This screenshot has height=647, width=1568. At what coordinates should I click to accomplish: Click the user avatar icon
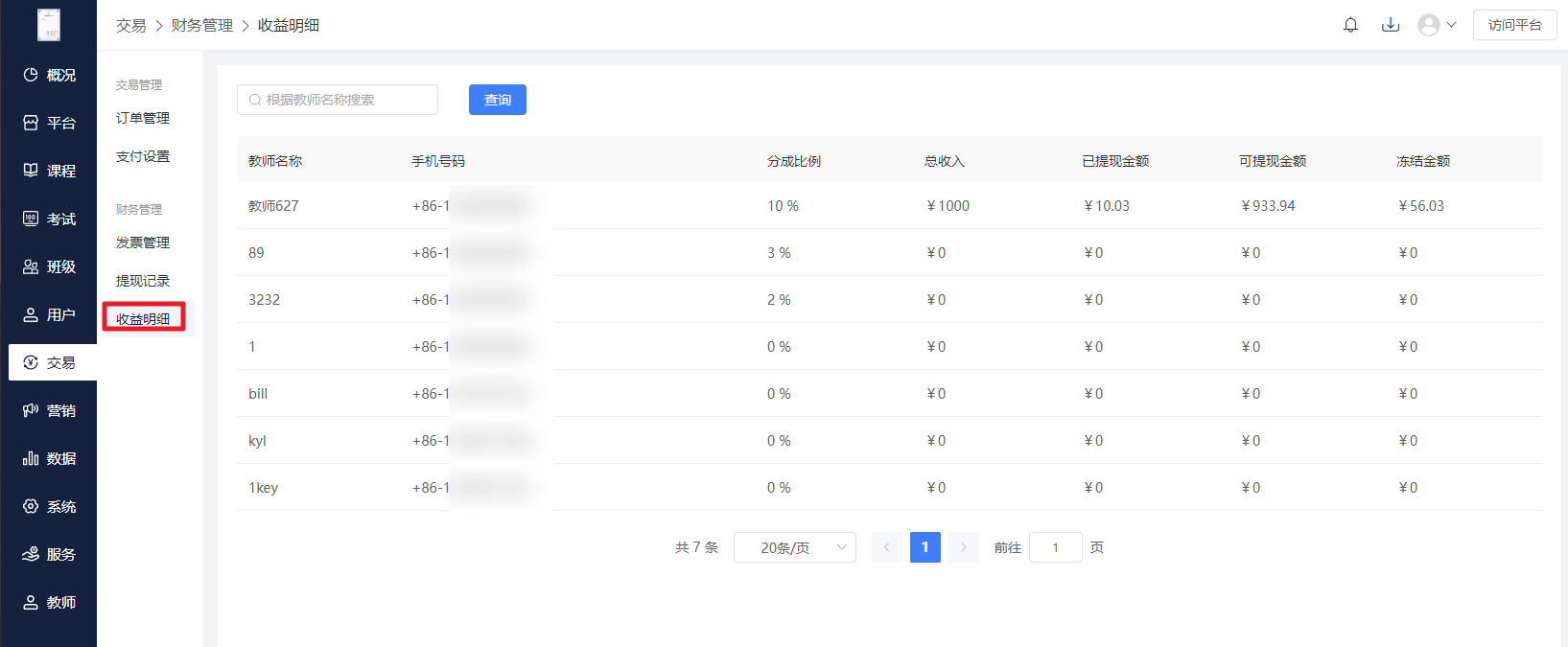click(1429, 25)
